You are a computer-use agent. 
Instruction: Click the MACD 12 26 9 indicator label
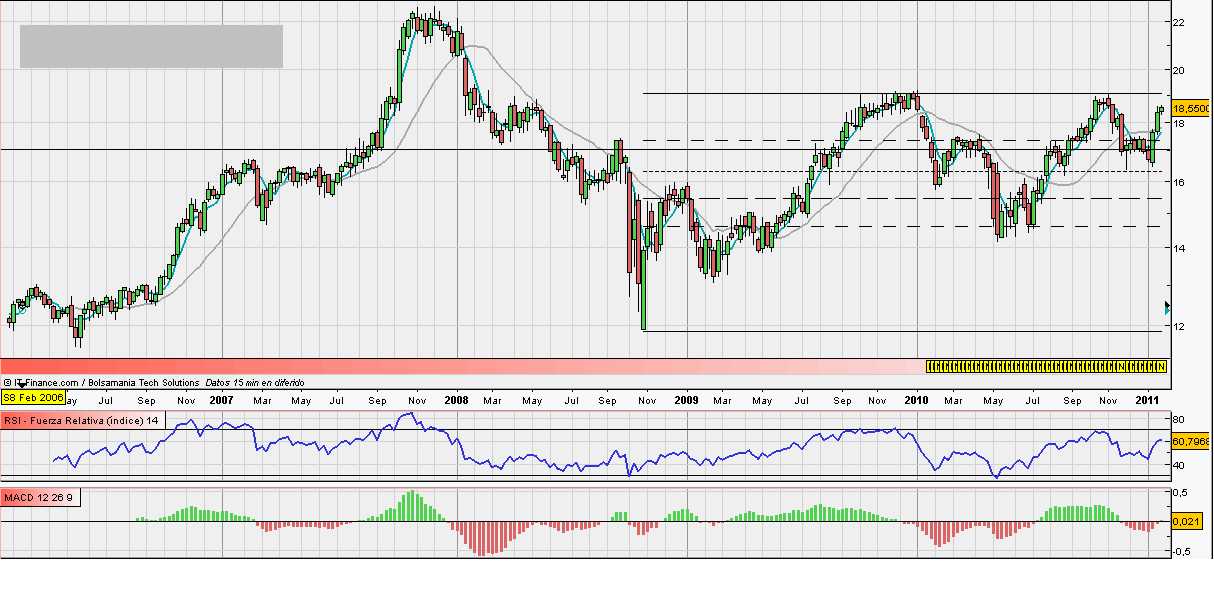click(39, 496)
